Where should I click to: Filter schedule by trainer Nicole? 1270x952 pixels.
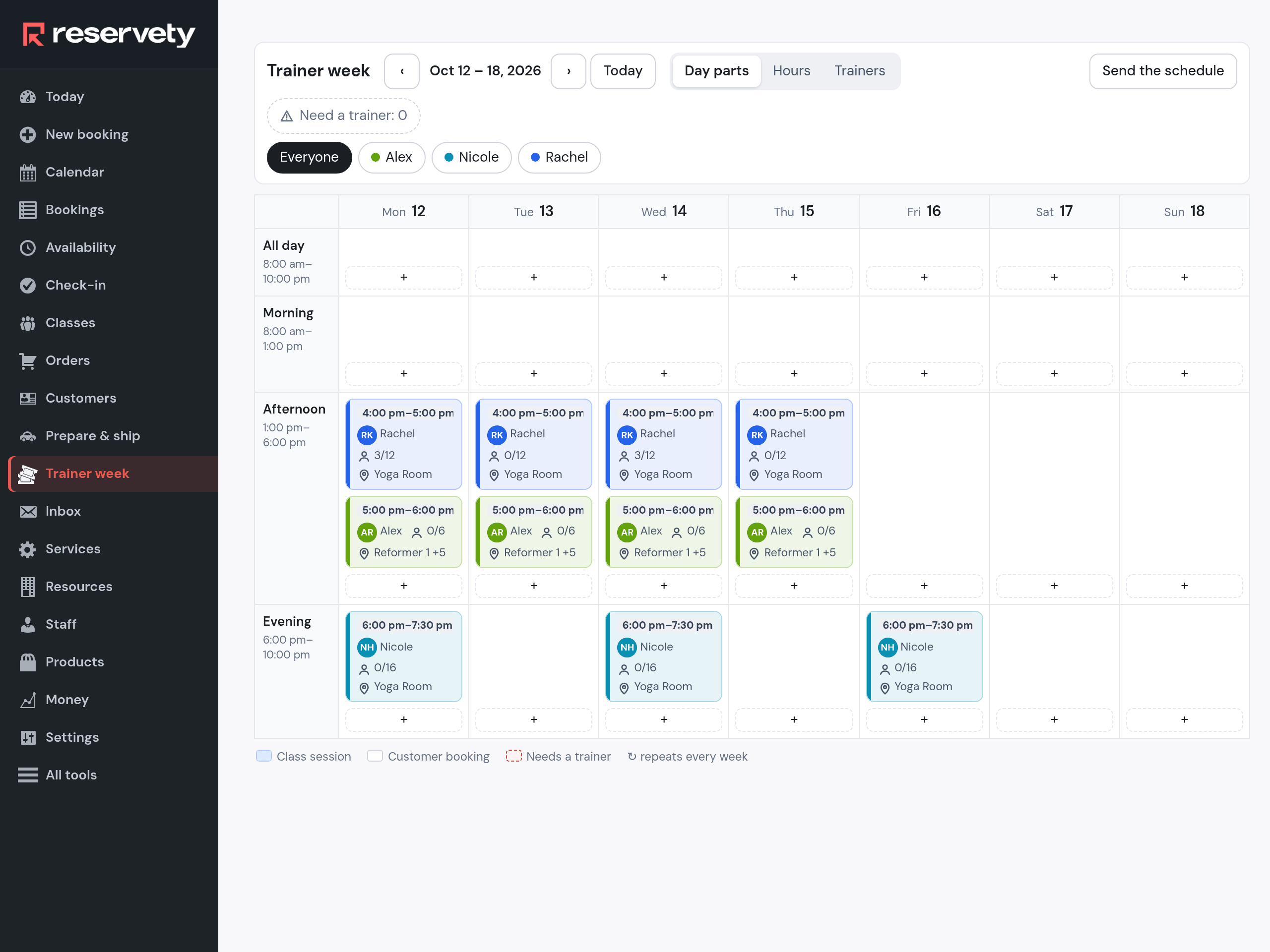pos(471,157)
